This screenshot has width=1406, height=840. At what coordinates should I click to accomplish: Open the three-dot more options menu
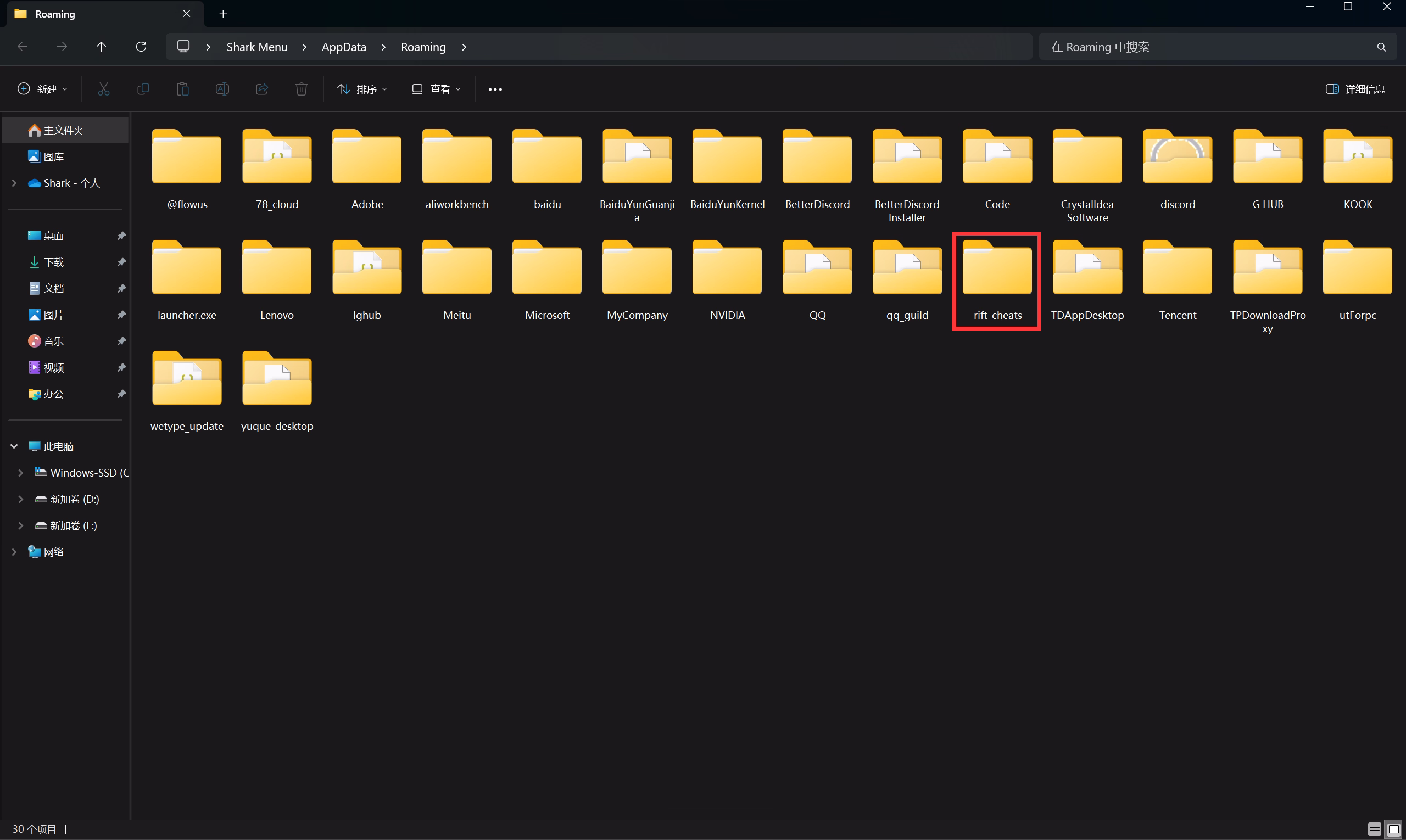click(495, 89)
